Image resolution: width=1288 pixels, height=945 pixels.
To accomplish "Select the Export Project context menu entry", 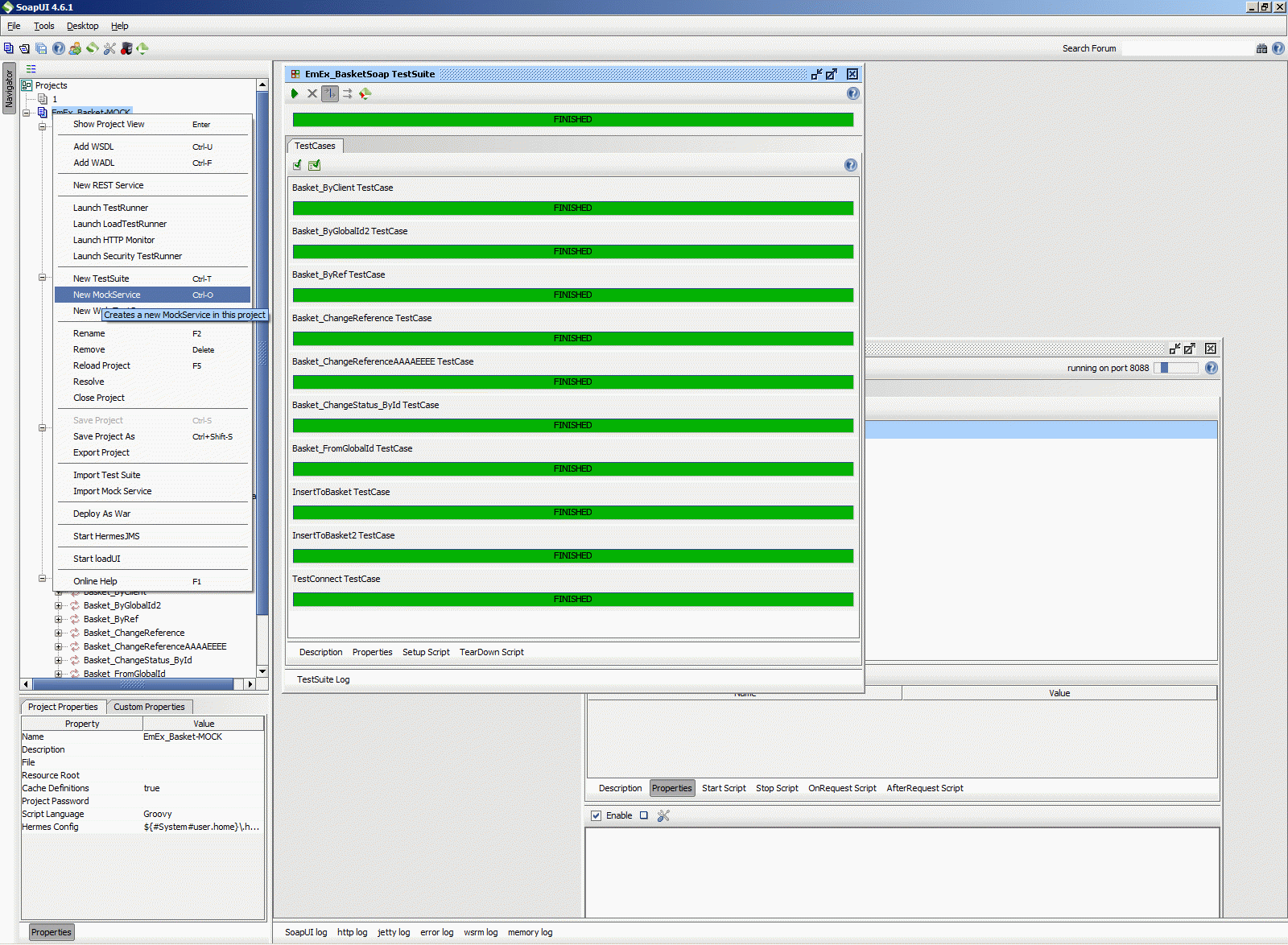I will (152, 452).
